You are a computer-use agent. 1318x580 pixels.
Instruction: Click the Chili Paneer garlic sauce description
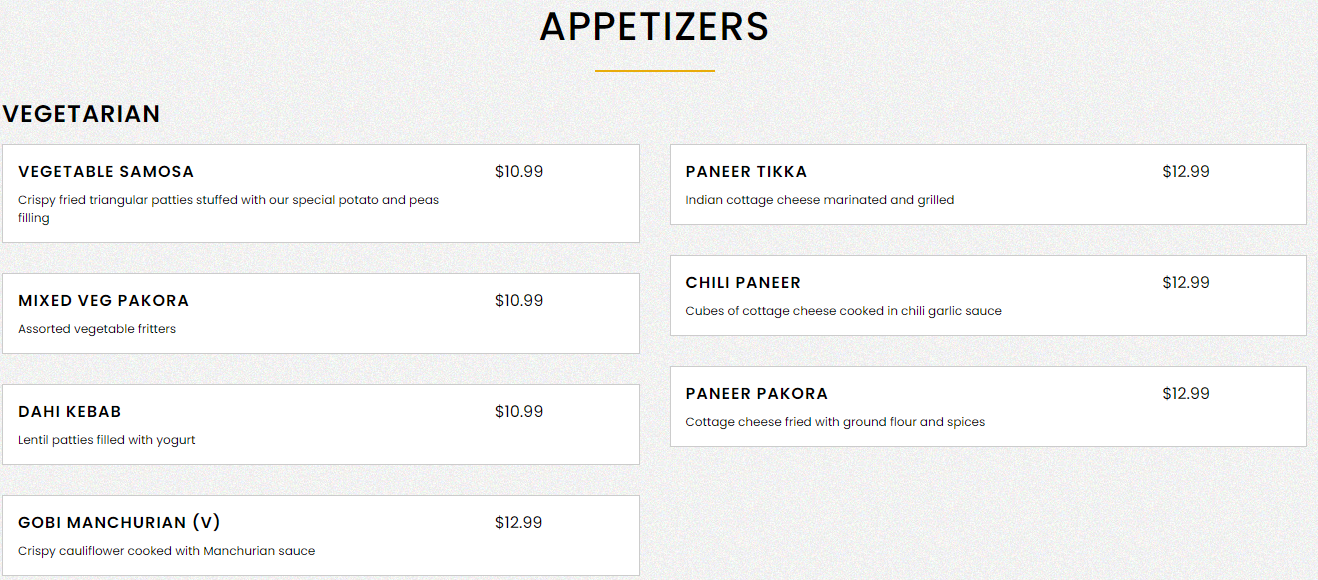[x=843, y=311]
